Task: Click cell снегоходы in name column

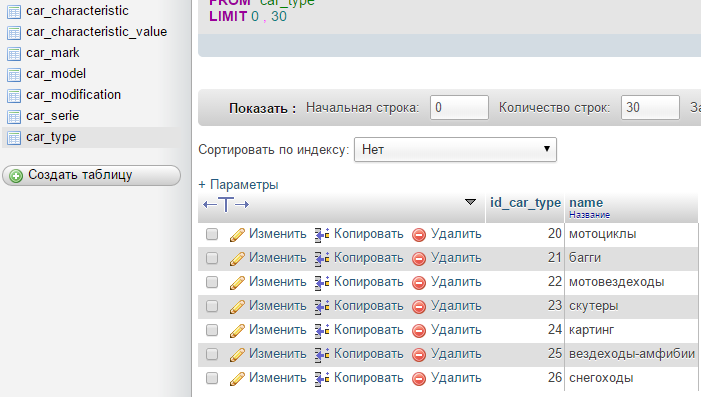Action: [x=601, y=378]
